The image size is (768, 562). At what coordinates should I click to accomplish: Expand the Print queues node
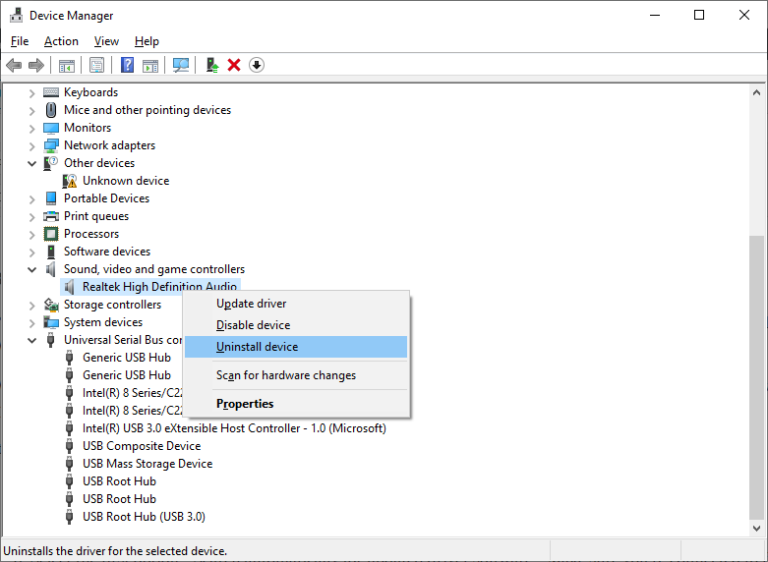(x=32, y=217)
